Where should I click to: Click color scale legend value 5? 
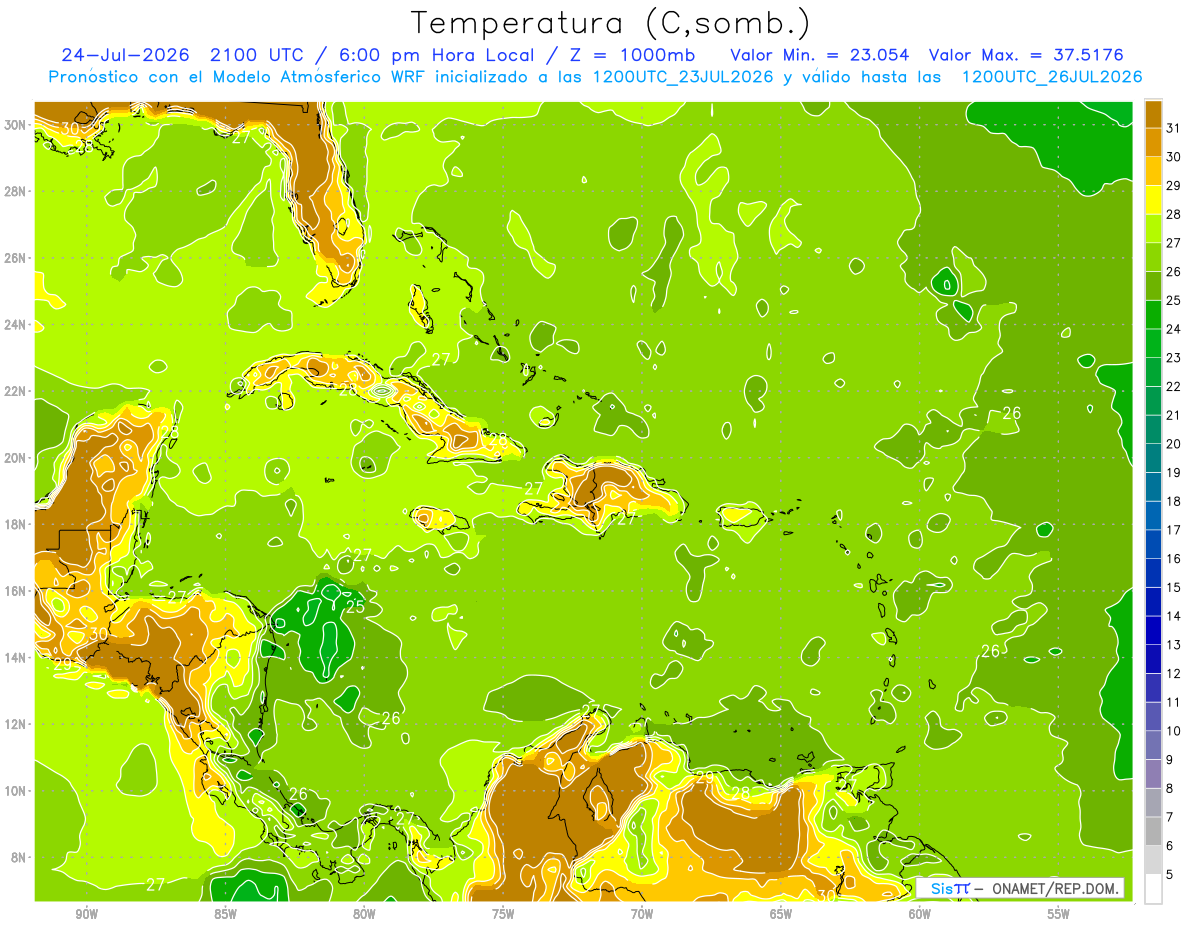pyautogui.click(x=1169, y=874)
